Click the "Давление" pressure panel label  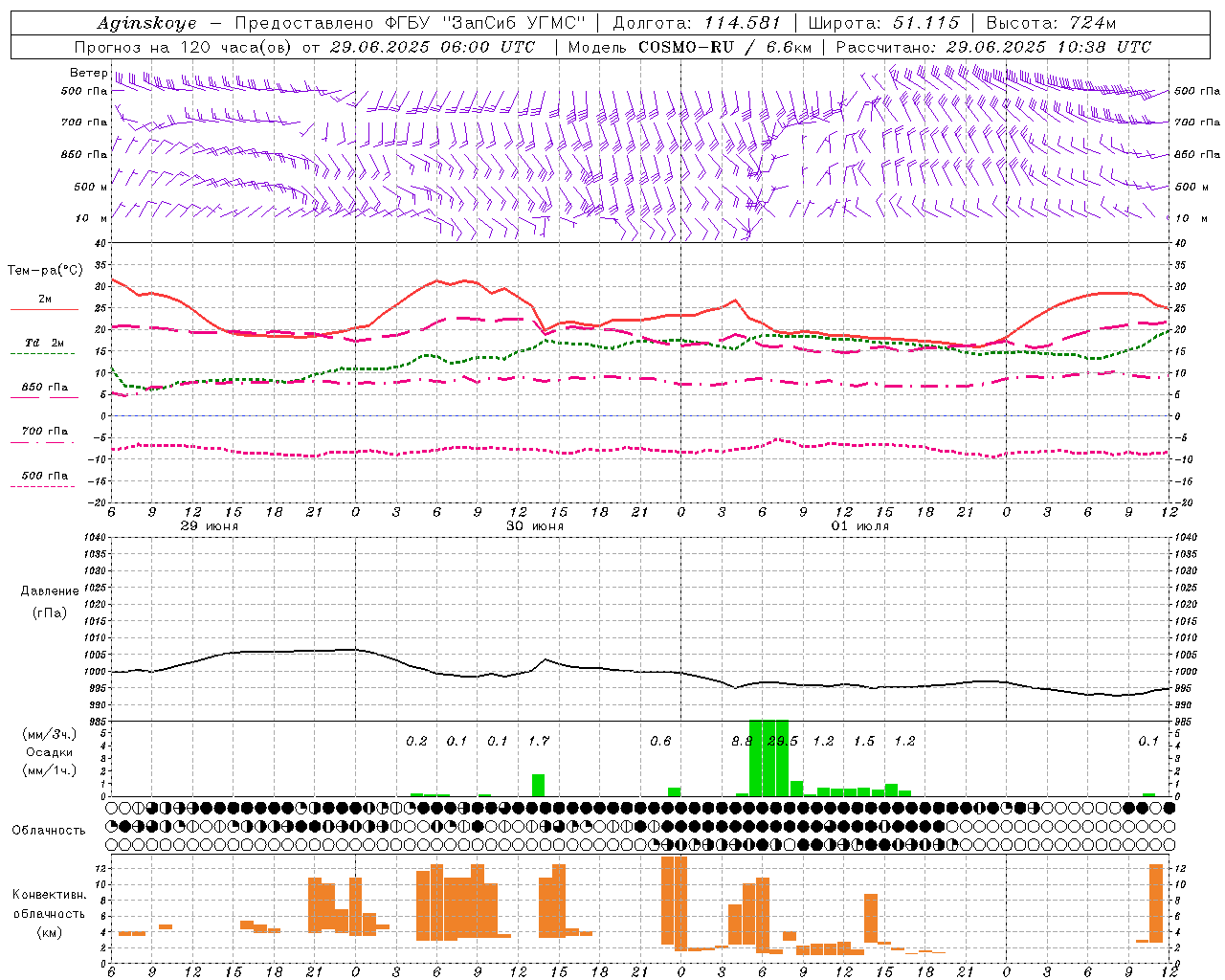(50, 591)
